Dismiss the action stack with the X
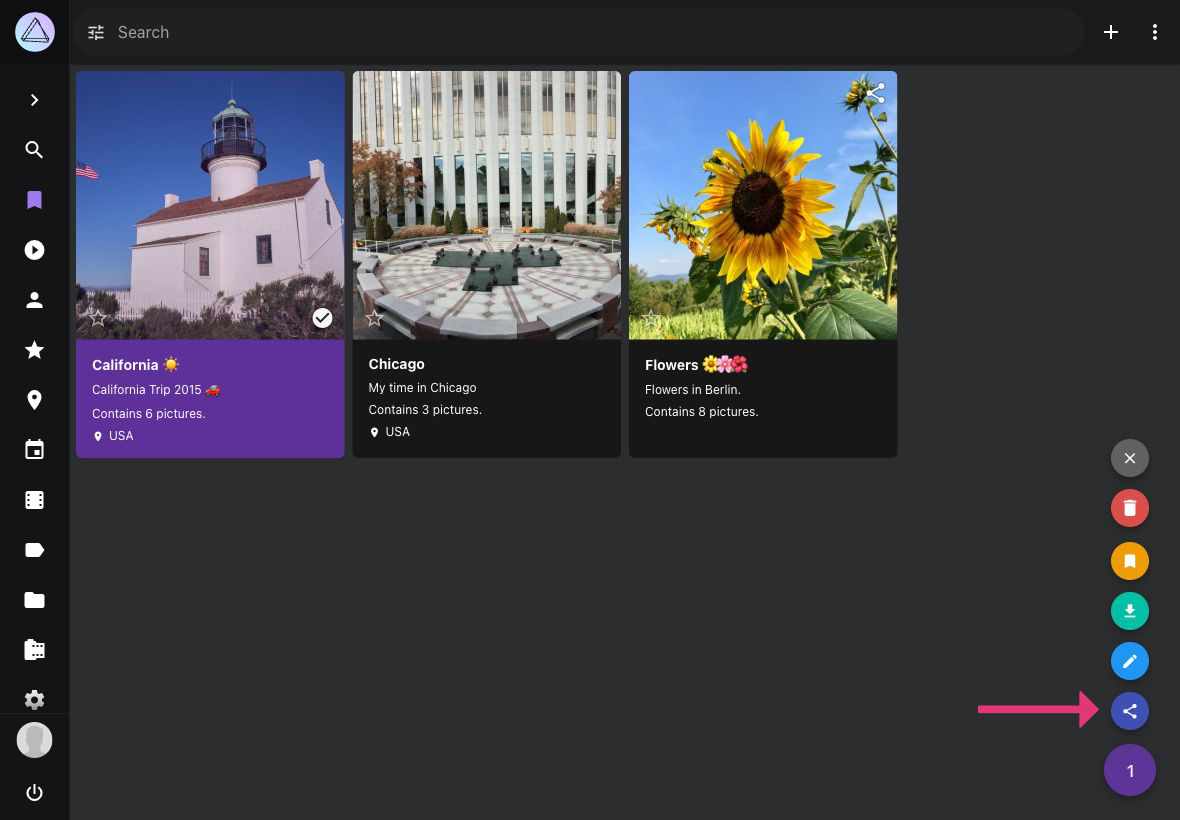The width and height of the screenshot is (1180, 820). [x=1129, y=458]
